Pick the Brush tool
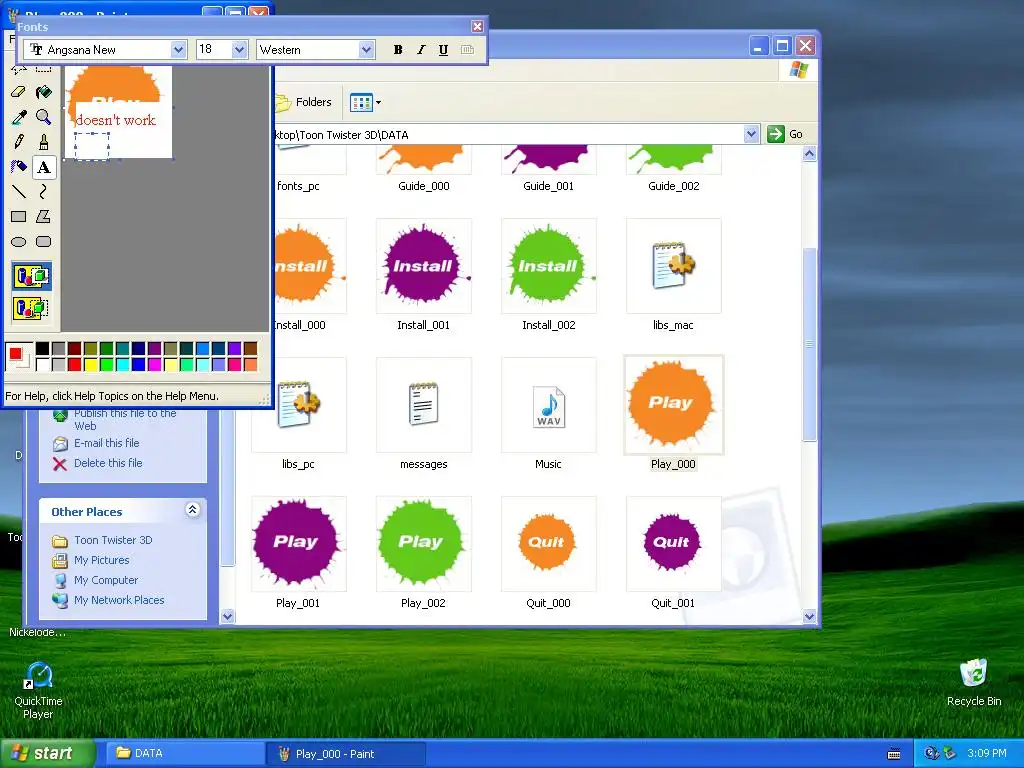The width and height of the screenshot is (1024, 768). tap(44, 142)
